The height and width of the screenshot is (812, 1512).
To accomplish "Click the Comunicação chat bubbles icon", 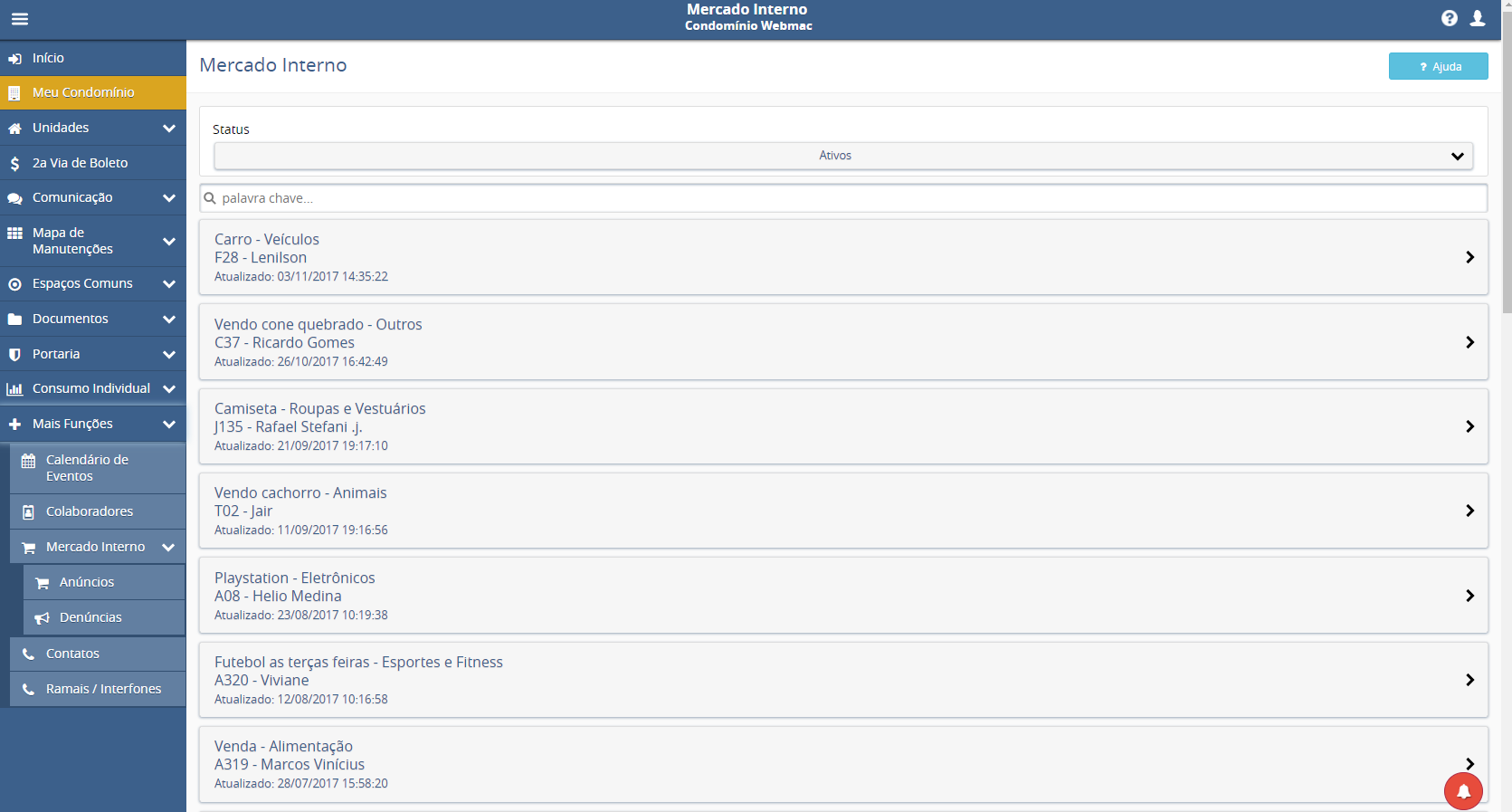I will pos(14,198).
